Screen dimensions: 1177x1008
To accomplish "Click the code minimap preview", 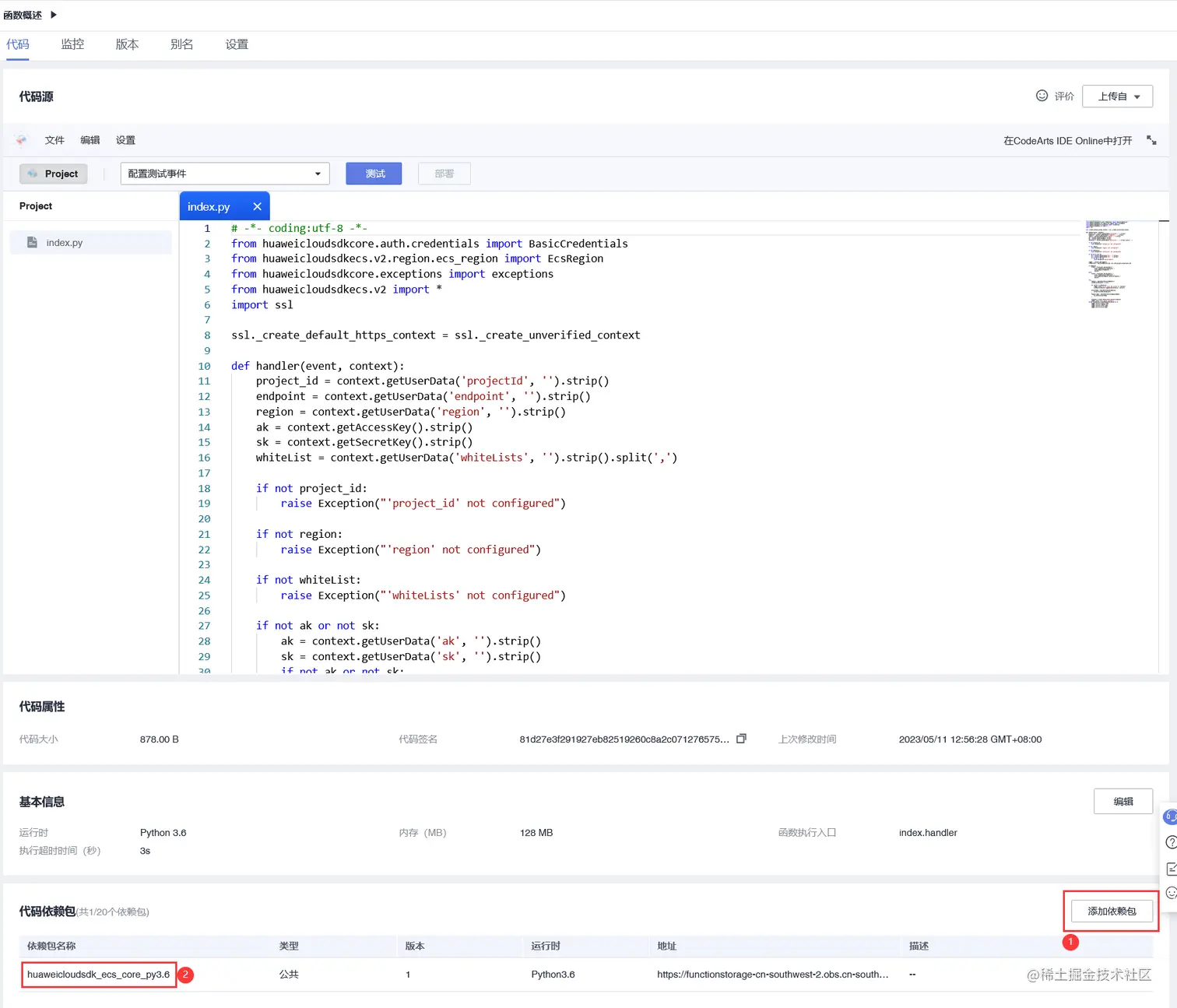I will (1110, 265).
